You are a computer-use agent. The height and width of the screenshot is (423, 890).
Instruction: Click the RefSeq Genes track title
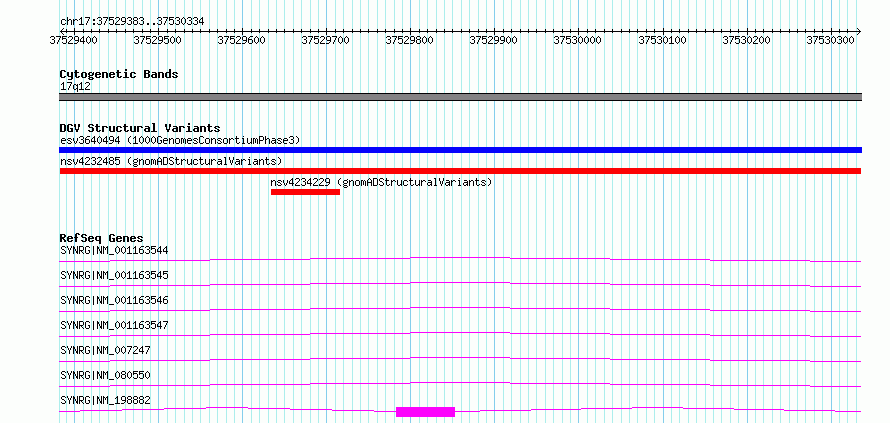point(102,238)
